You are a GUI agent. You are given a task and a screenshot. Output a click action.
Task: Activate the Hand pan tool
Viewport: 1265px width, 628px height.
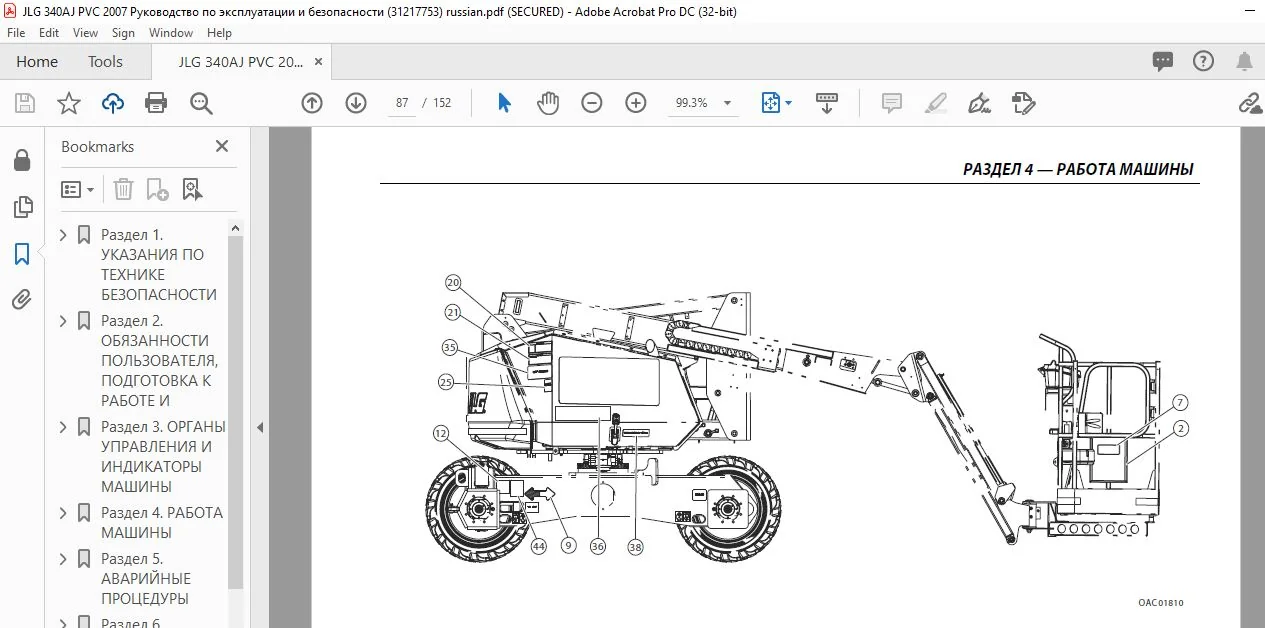pos(548,103)
